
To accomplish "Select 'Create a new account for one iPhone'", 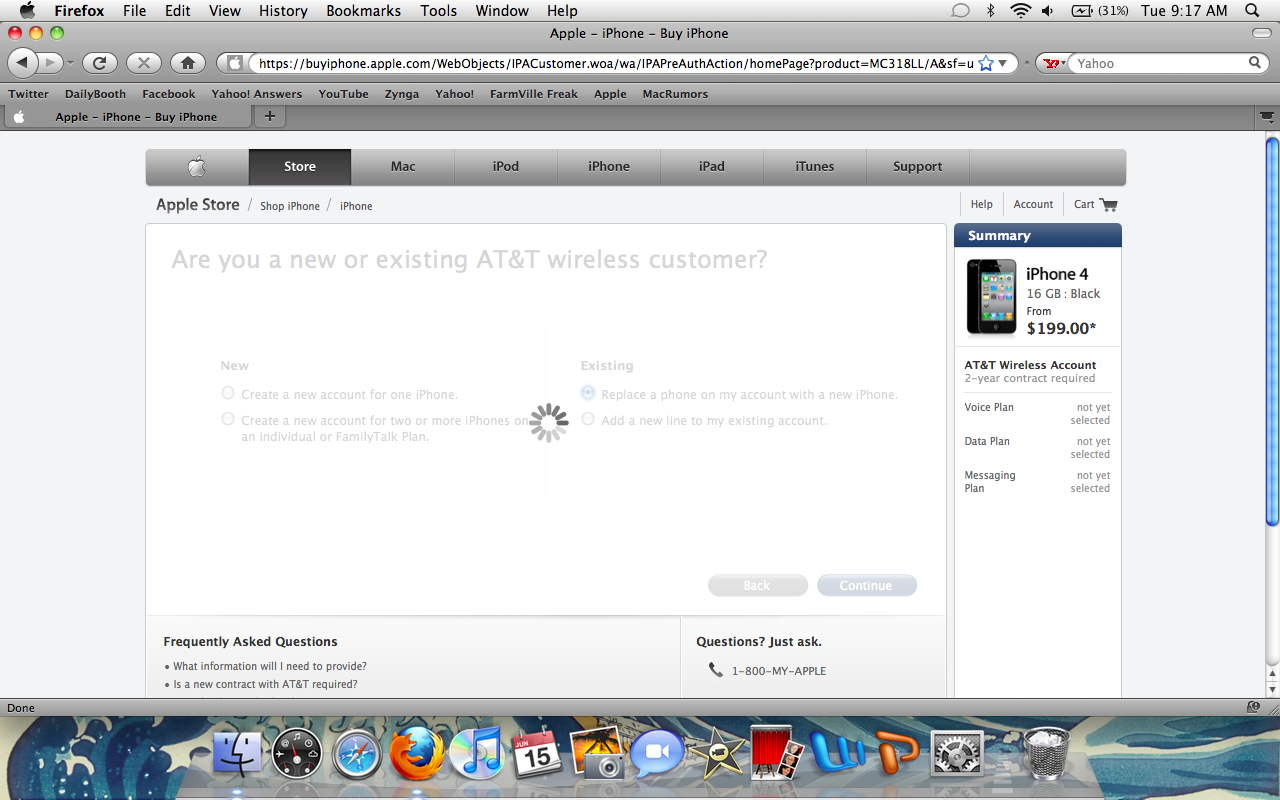I will 228,393.
